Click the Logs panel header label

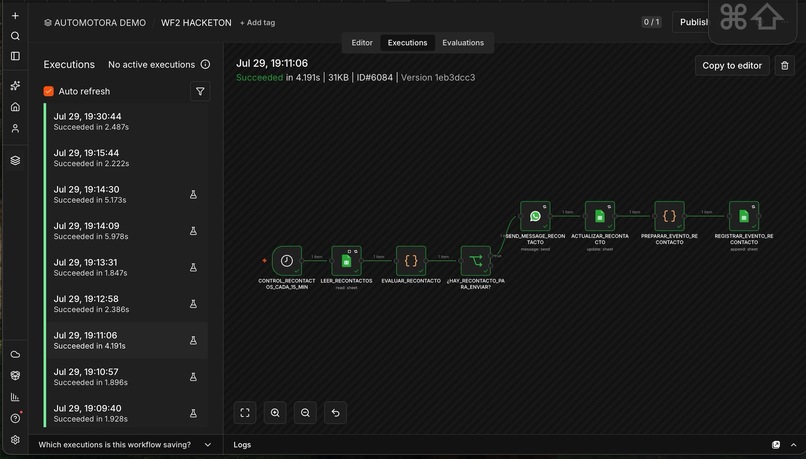(242, 445)
